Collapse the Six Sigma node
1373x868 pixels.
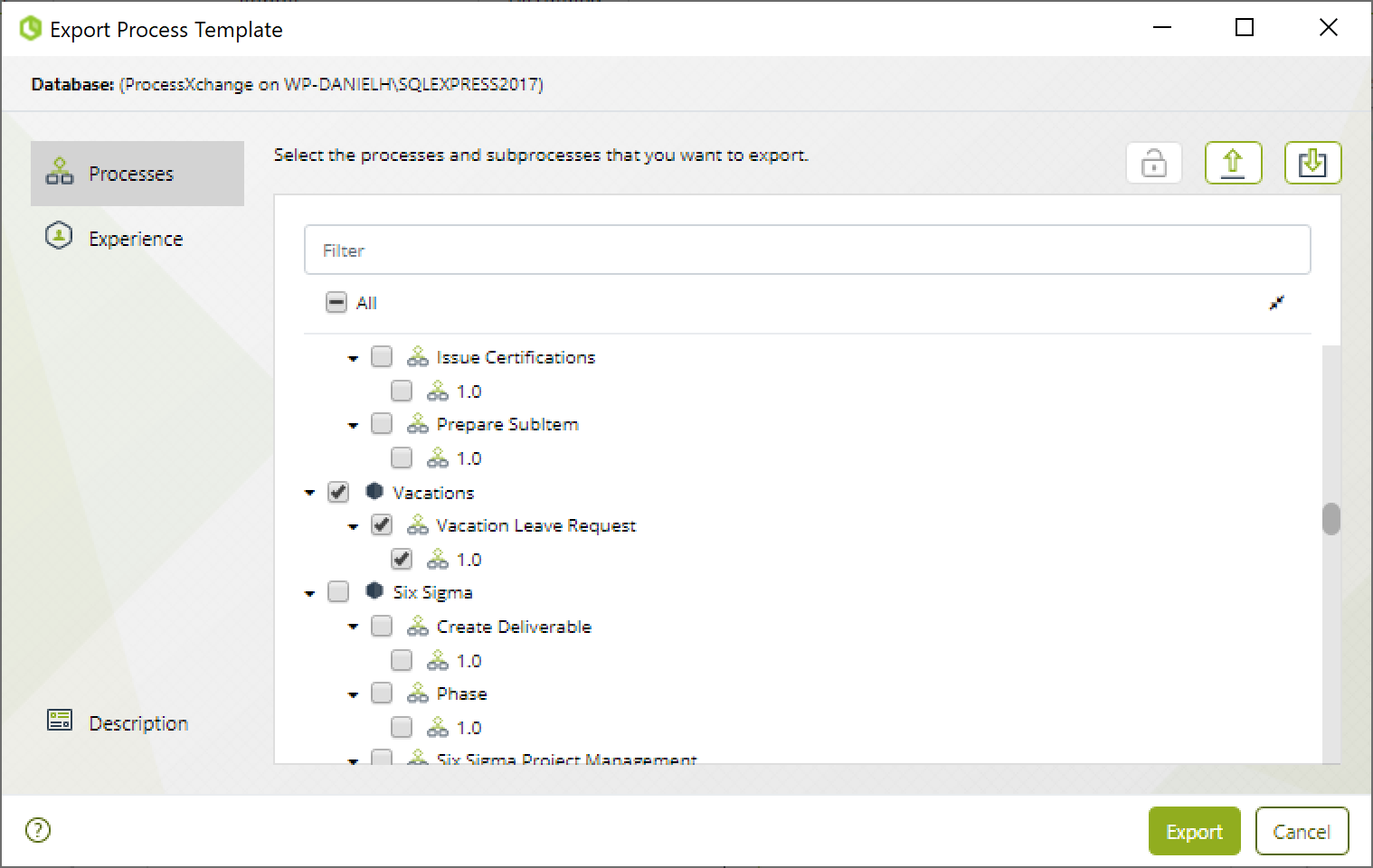point(309,594)
